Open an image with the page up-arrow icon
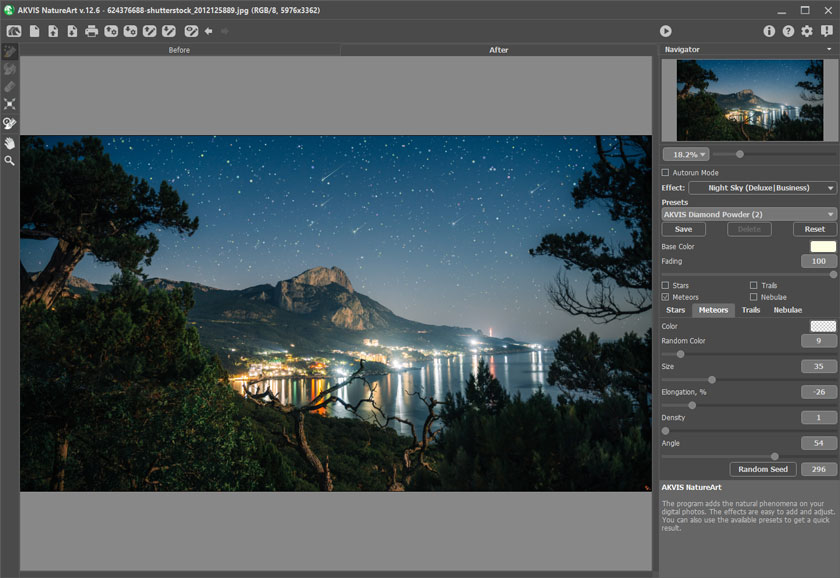Screen dimensions: 840x578 click(53, 31)
